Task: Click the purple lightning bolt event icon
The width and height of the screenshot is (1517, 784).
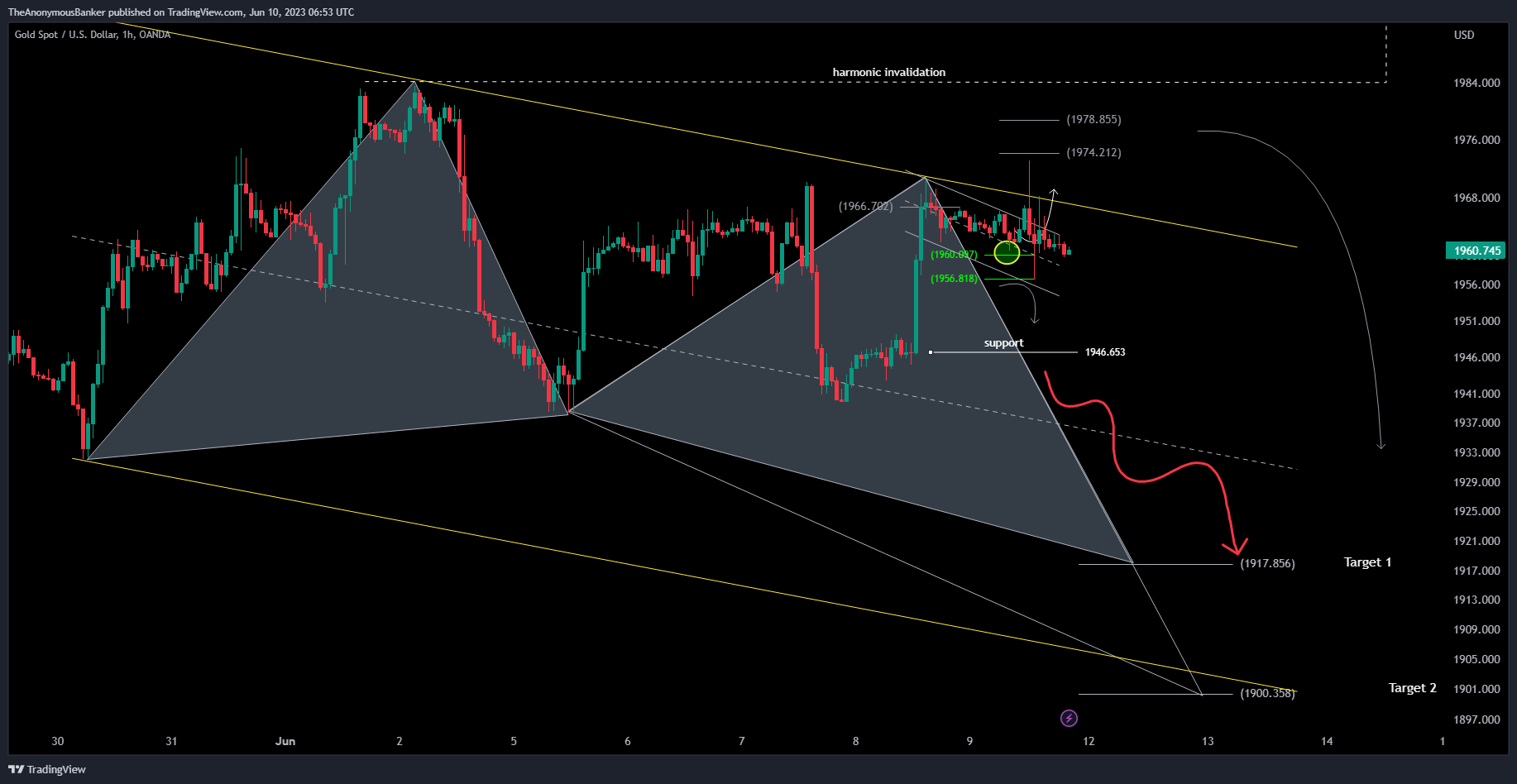Action: click(x=1069, y=718)
